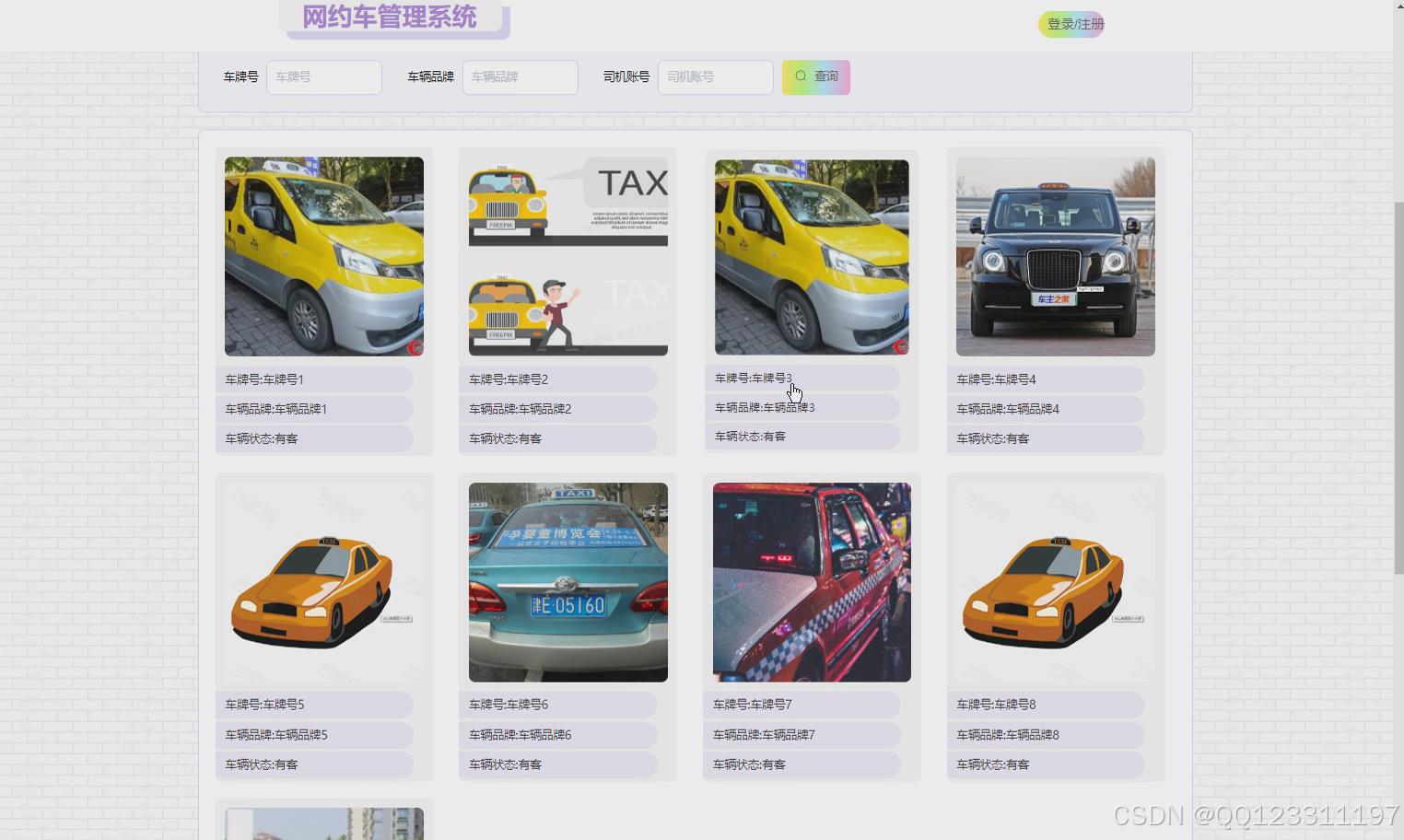Click the 车辆品牌 vehicle brand input field
Screen dimensions: 1404x840
520,77
